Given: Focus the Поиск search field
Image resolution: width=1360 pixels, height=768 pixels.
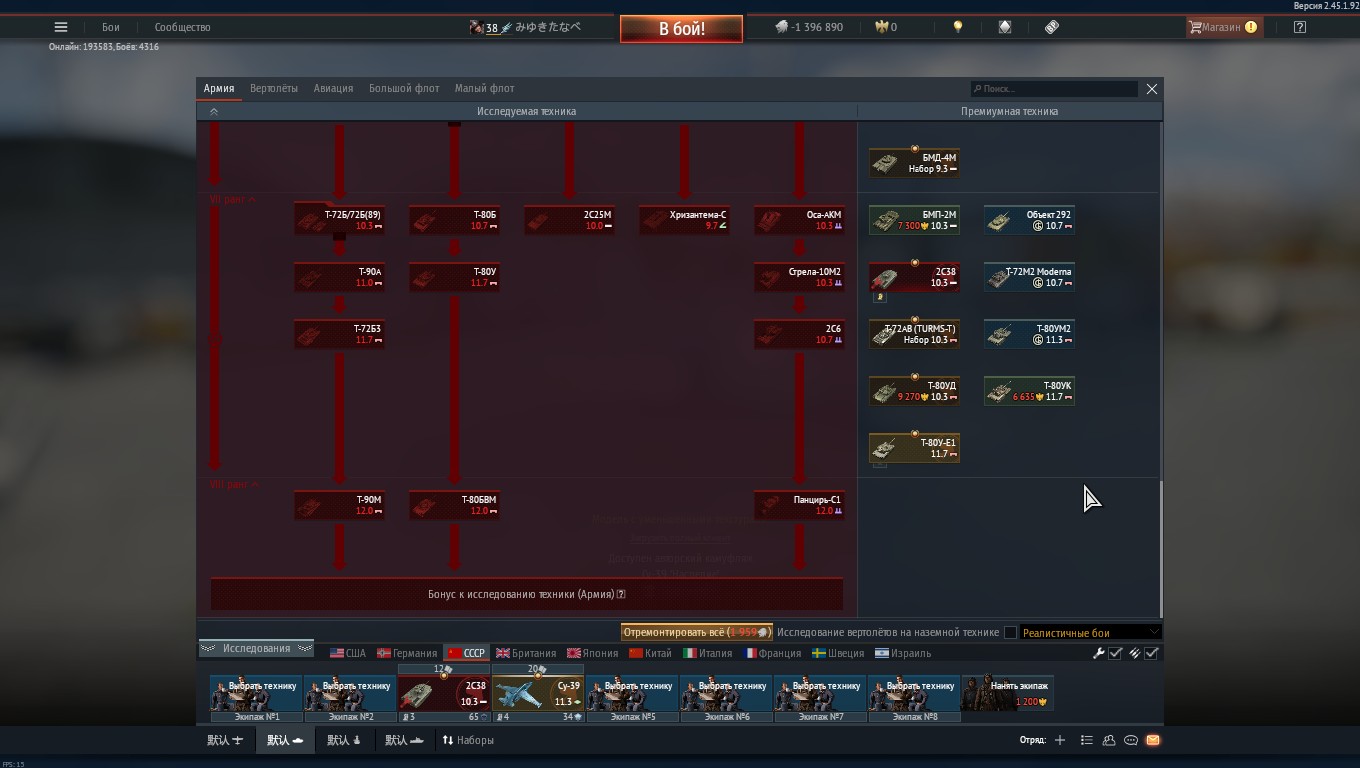Looking at the screenshot, I should coord(1054,89).
